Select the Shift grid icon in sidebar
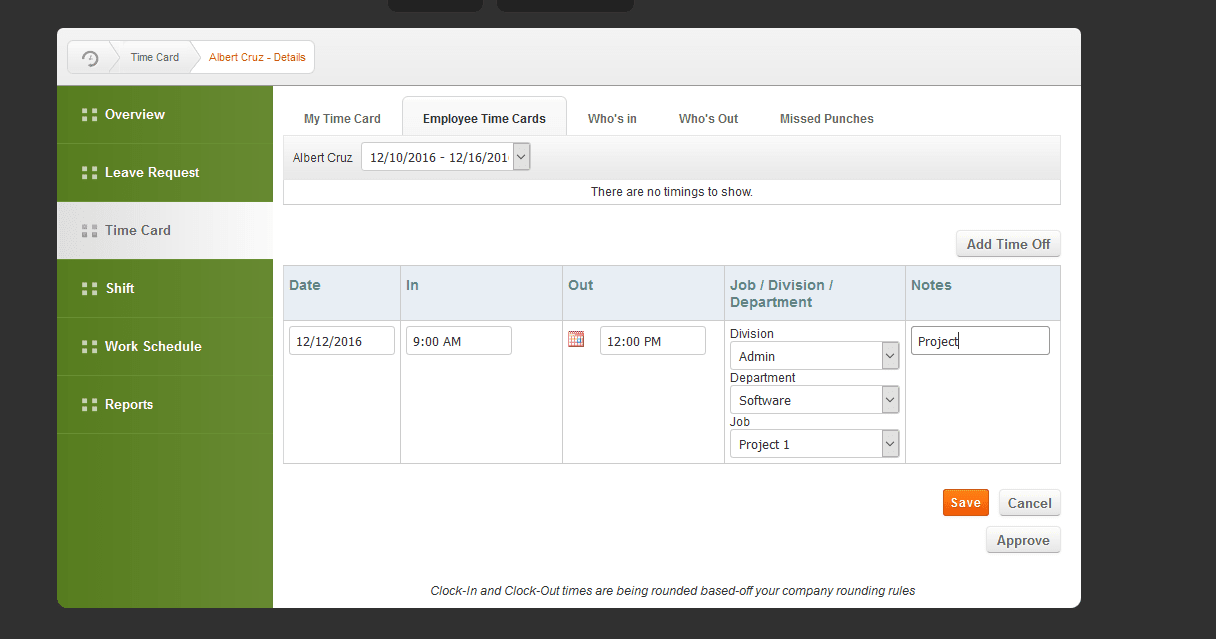Viewport: 1216px width, 639px height. (88, 288)
